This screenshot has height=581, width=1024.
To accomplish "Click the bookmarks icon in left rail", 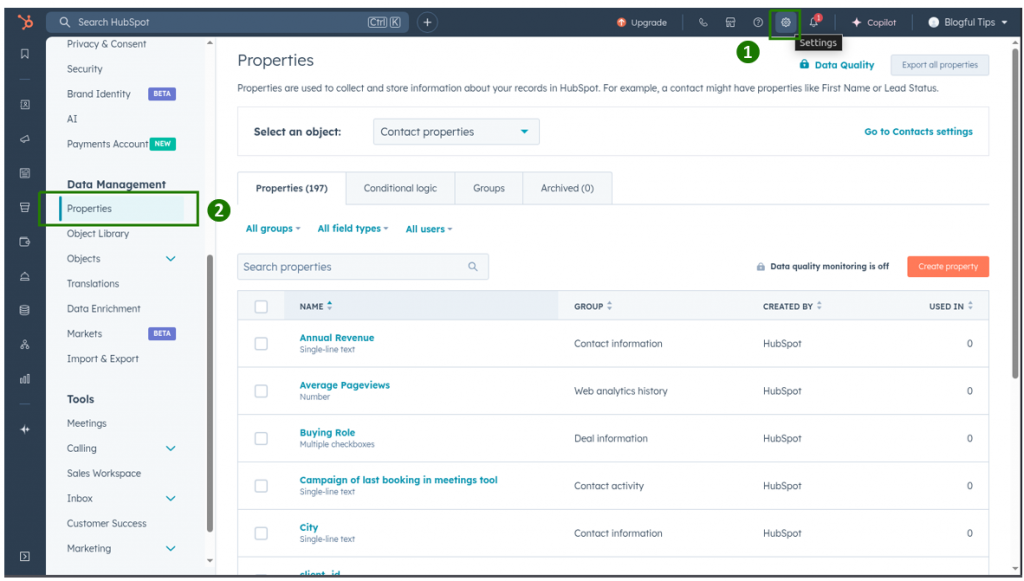I will click(x=25, y=54).
